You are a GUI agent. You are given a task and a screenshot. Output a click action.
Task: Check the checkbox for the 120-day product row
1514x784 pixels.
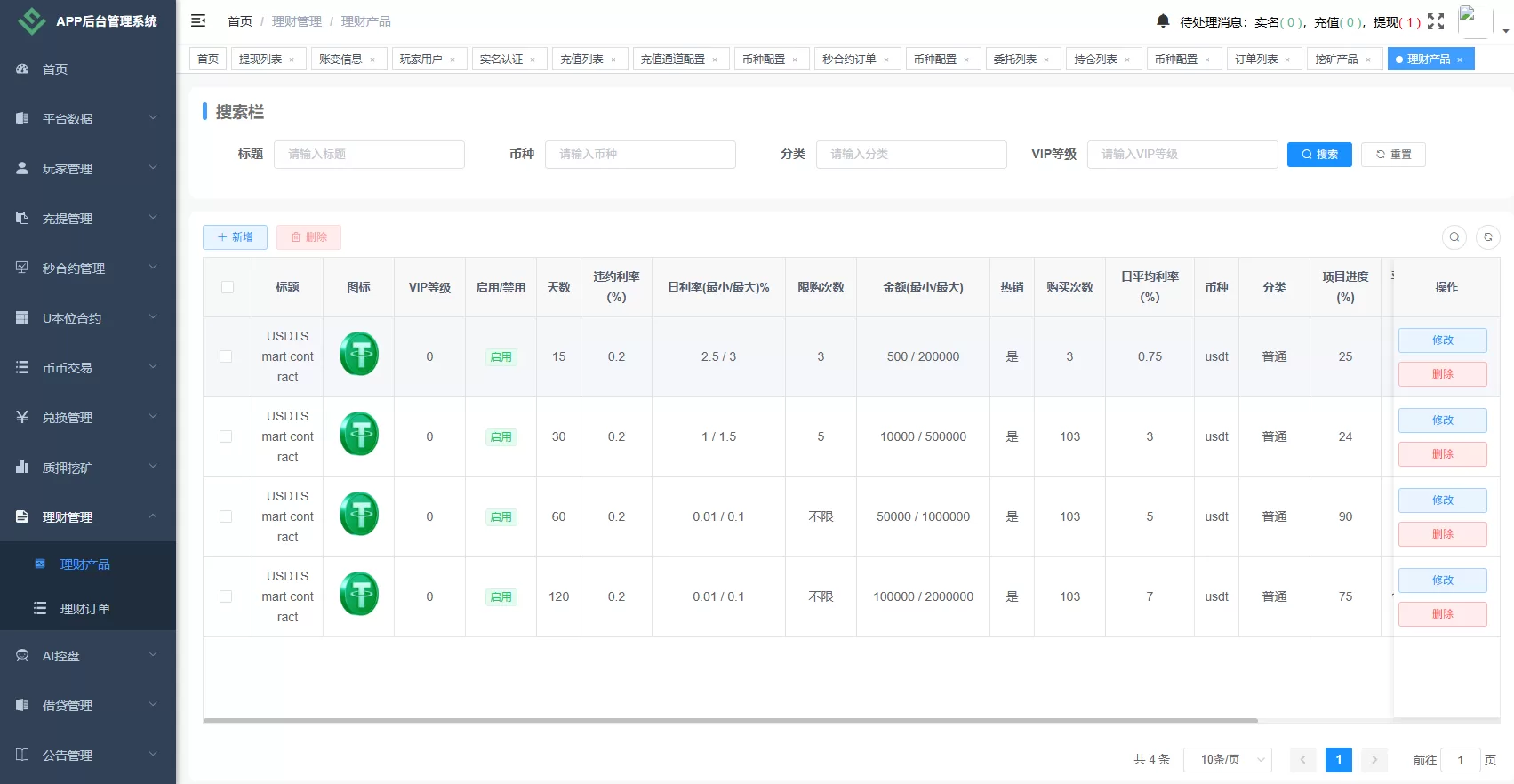(x=226, y=596)
